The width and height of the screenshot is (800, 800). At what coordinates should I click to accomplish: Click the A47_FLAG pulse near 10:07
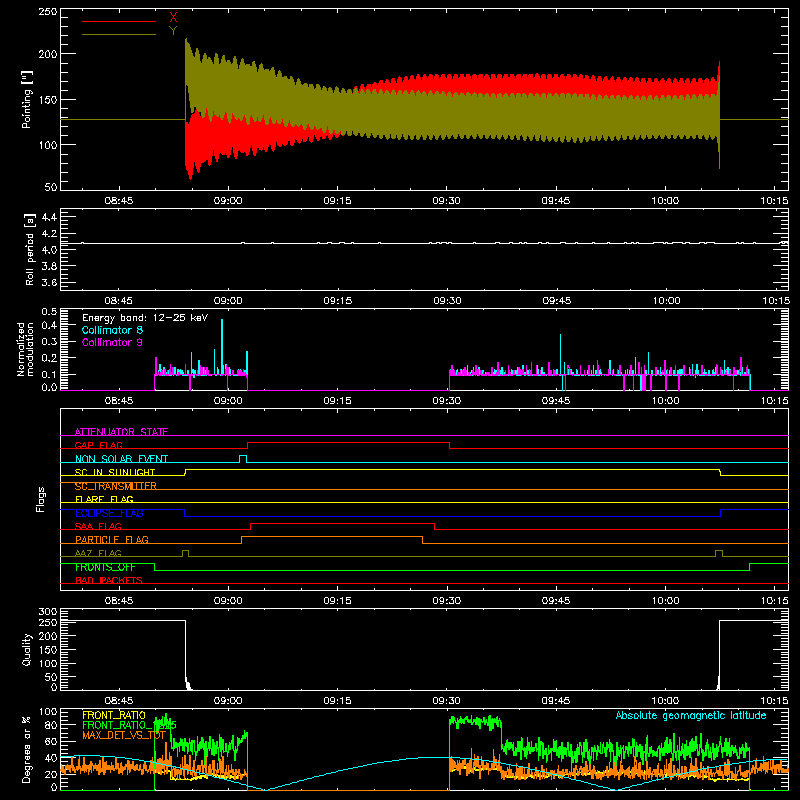(719, 553)
